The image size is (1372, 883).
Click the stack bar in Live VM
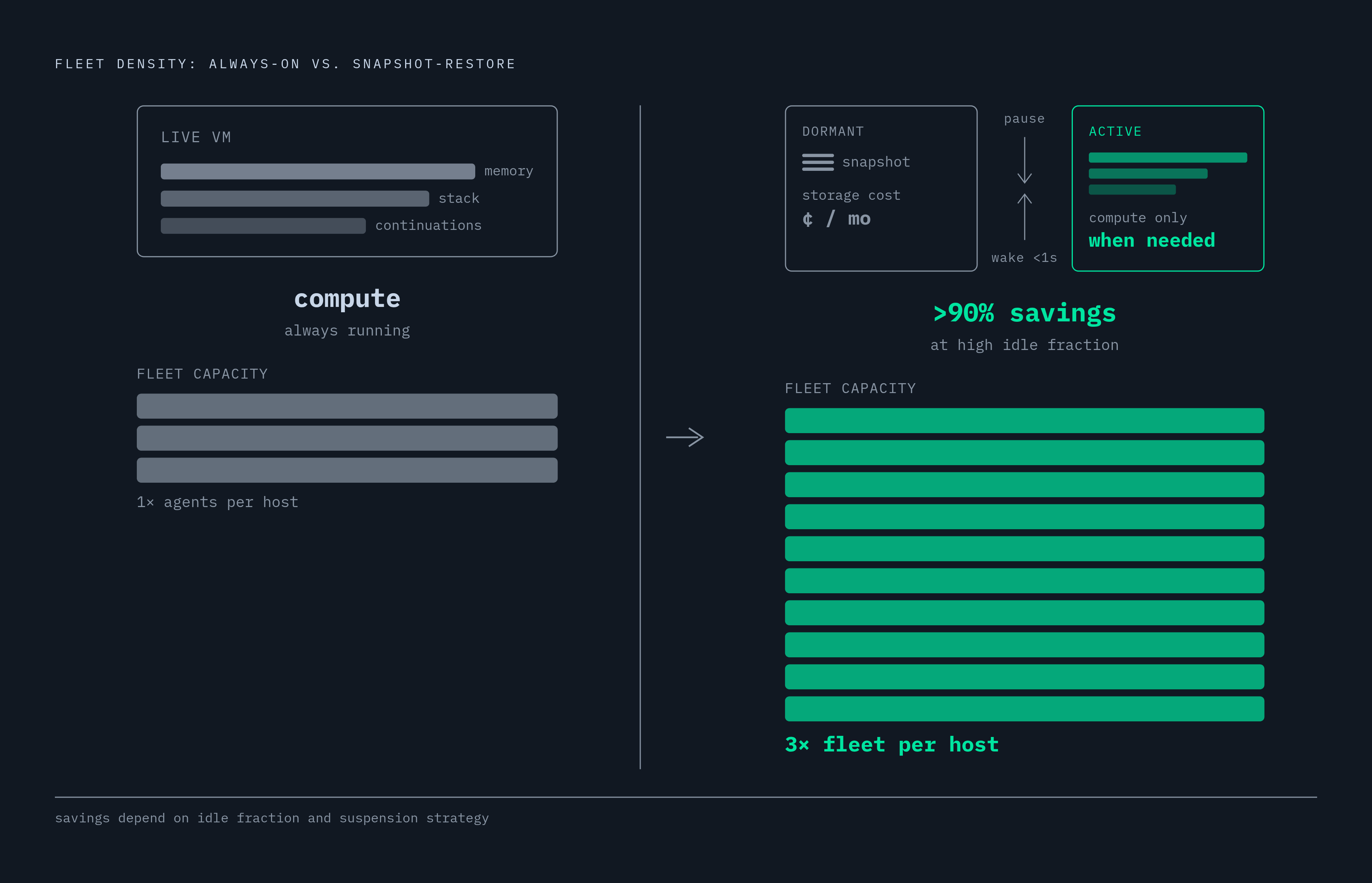(295, 198)
